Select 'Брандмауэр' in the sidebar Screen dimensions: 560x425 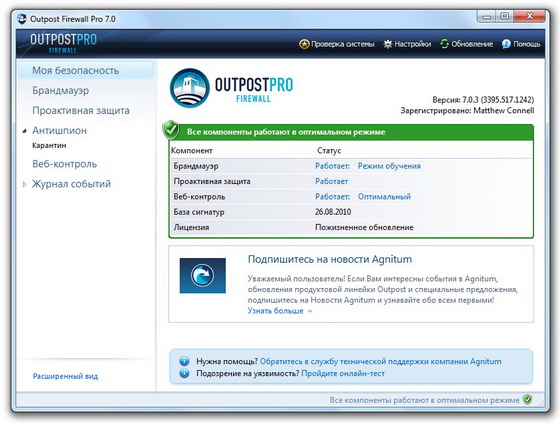pyautogui.click(x=60, y=90)
